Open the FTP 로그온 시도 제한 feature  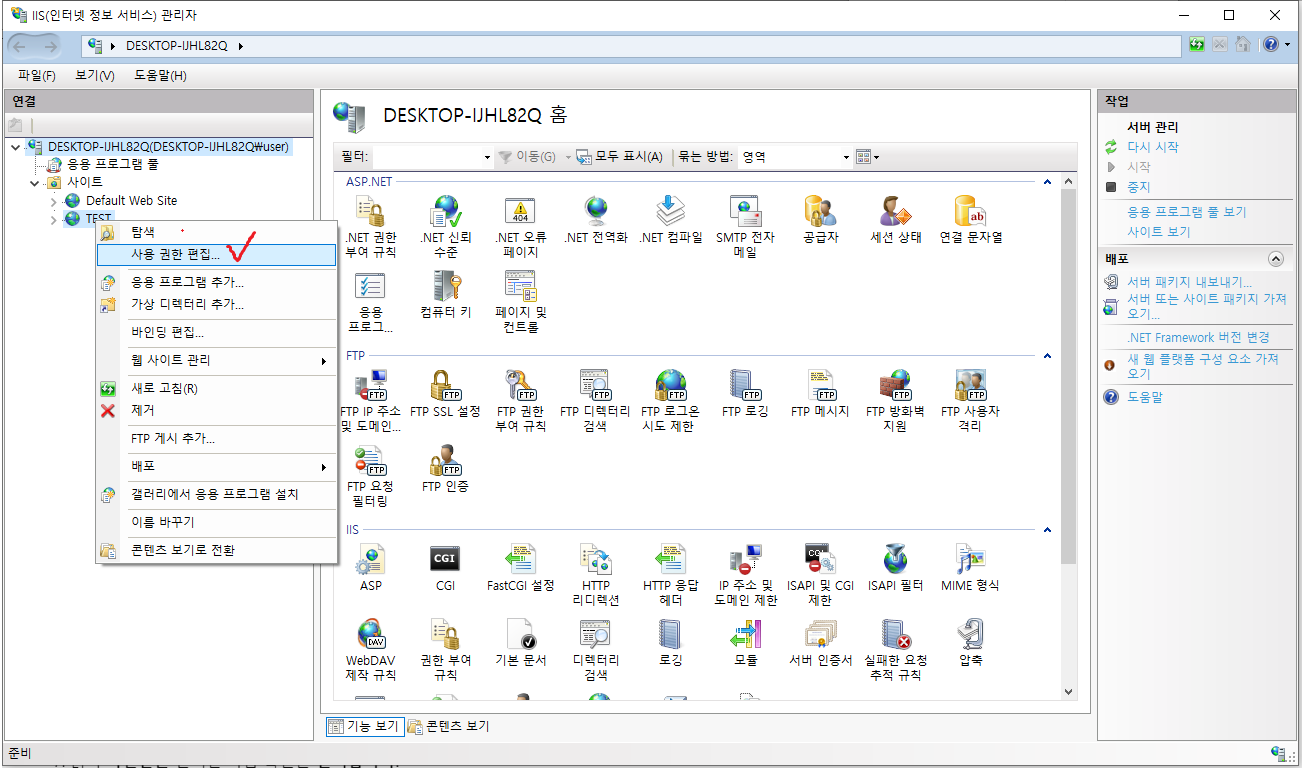670,400
